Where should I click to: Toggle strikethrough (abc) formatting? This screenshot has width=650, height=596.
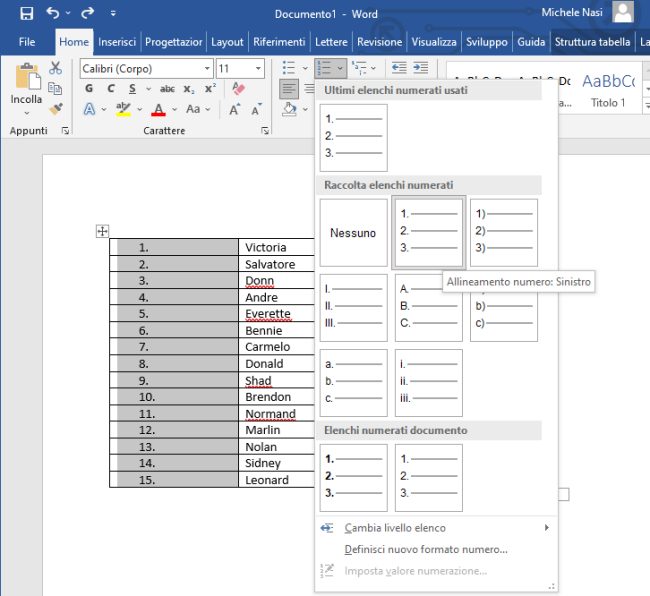[167, 89]
